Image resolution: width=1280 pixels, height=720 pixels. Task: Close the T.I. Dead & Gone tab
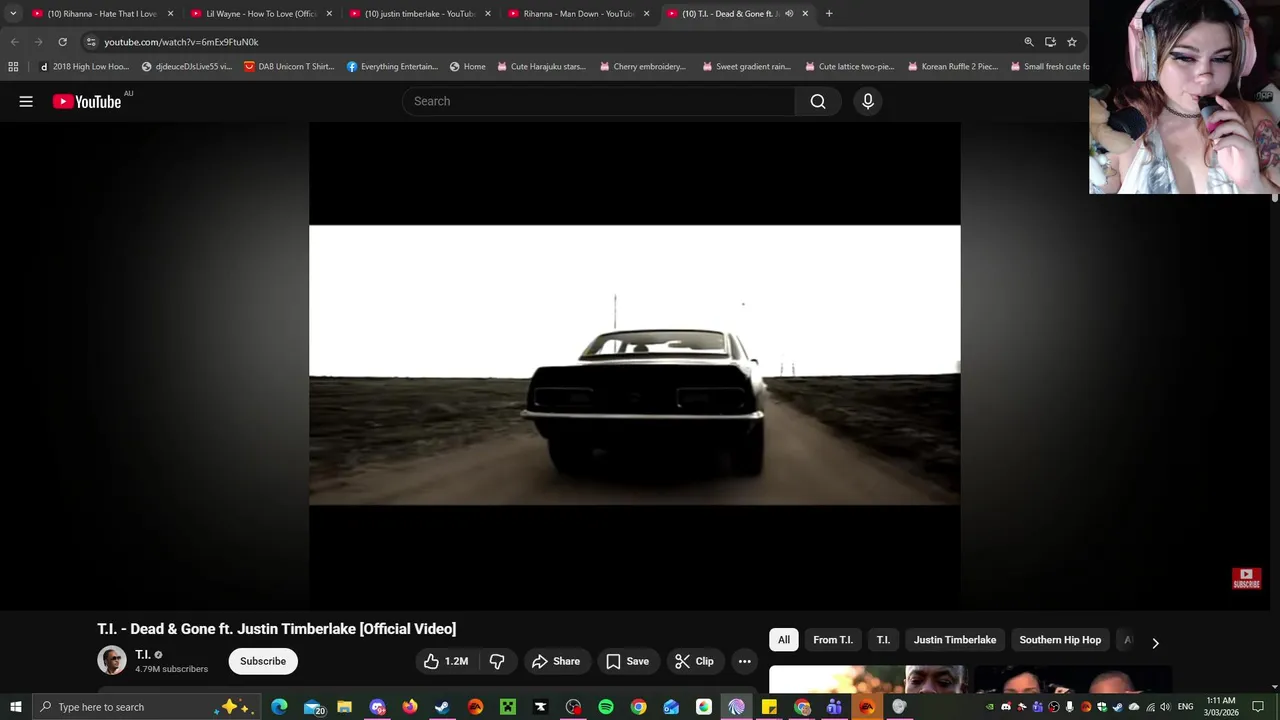click(805, 14)
